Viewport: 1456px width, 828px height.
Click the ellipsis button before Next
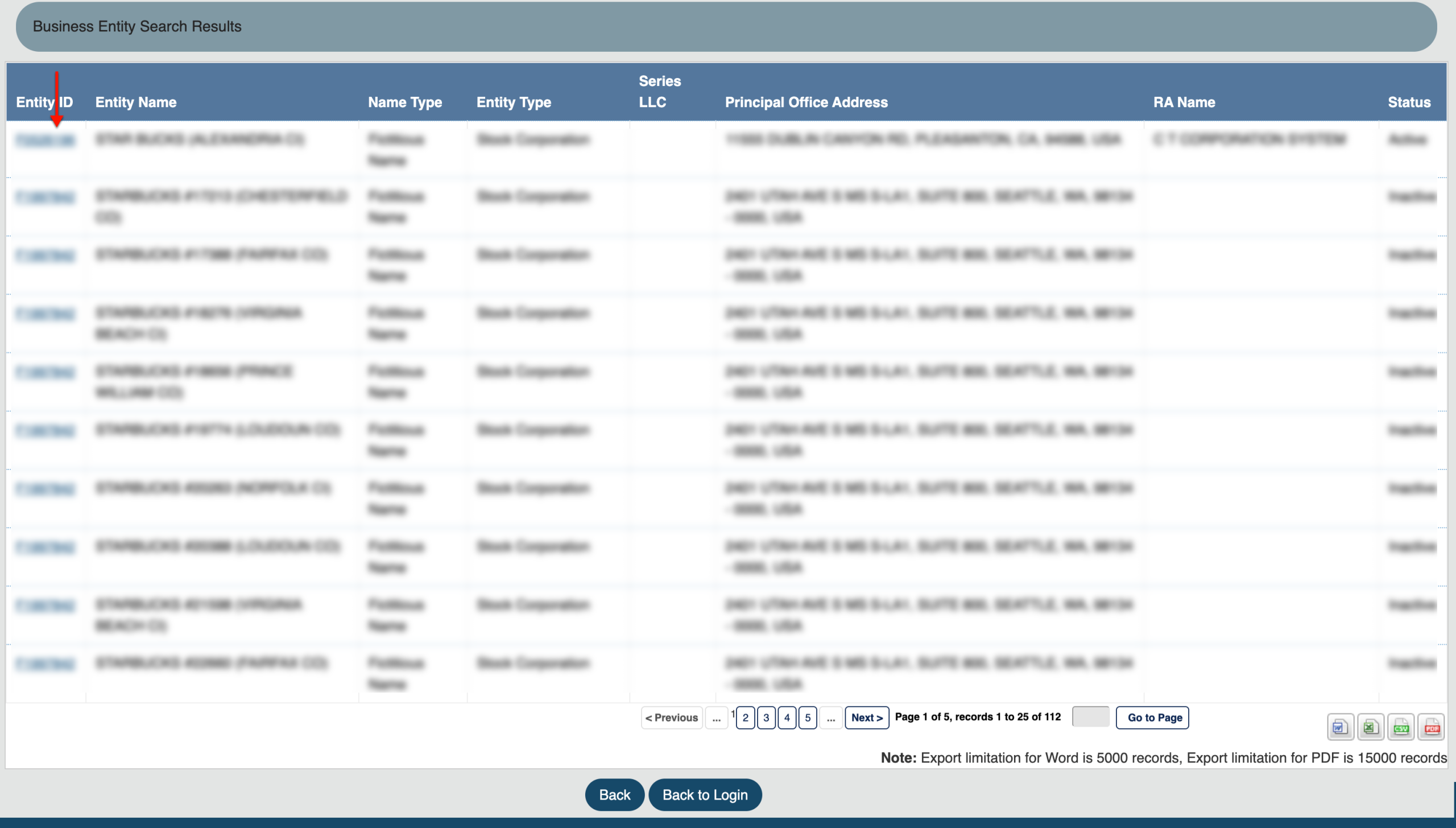[831, 718]
